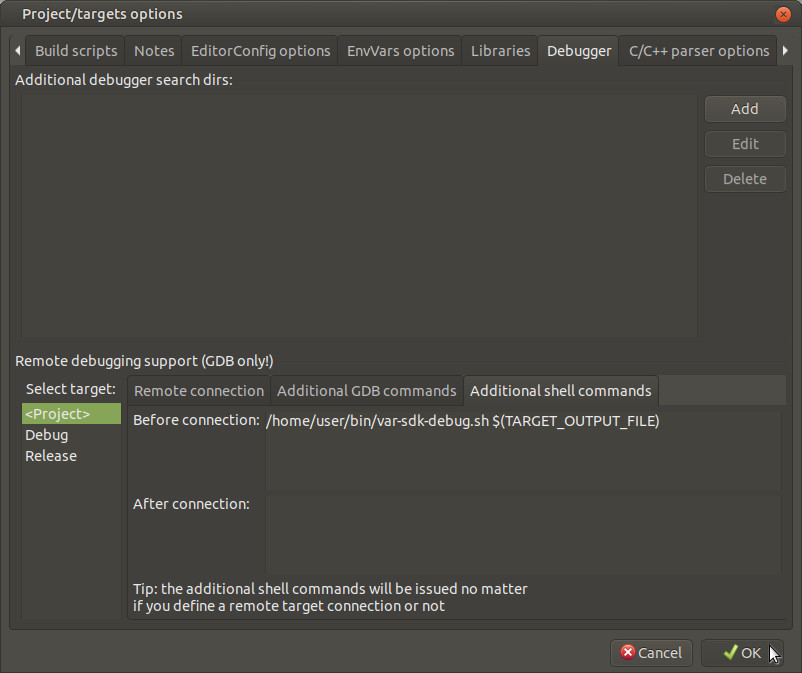The image size is (802, 673).
Task: Switch to the Notes tab
Action: tap(154, 51)
